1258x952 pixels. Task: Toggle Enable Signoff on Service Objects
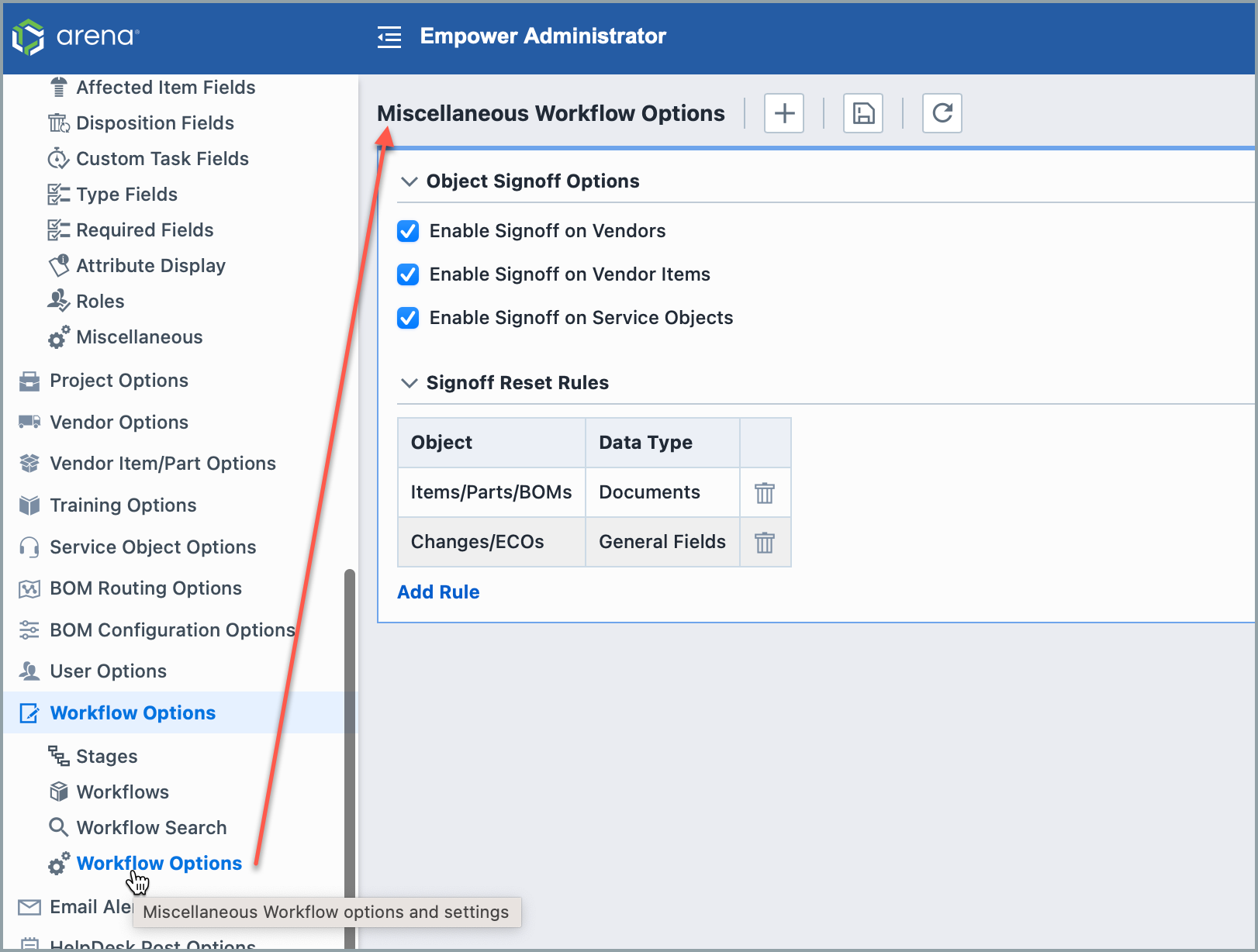coord(407,318)
